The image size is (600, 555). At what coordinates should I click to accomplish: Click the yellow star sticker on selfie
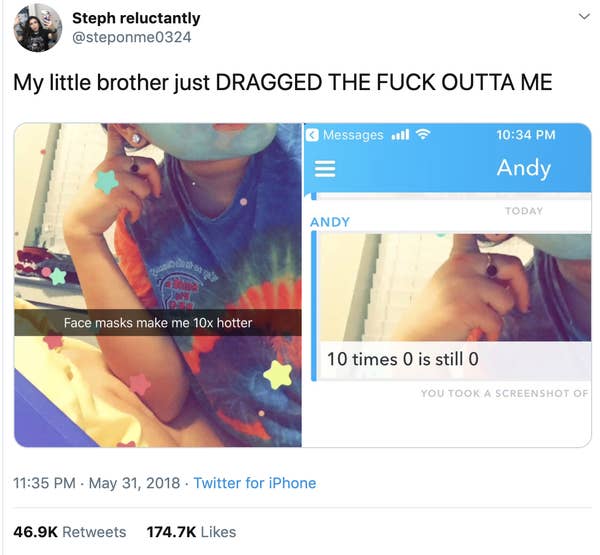coord(278,374)
